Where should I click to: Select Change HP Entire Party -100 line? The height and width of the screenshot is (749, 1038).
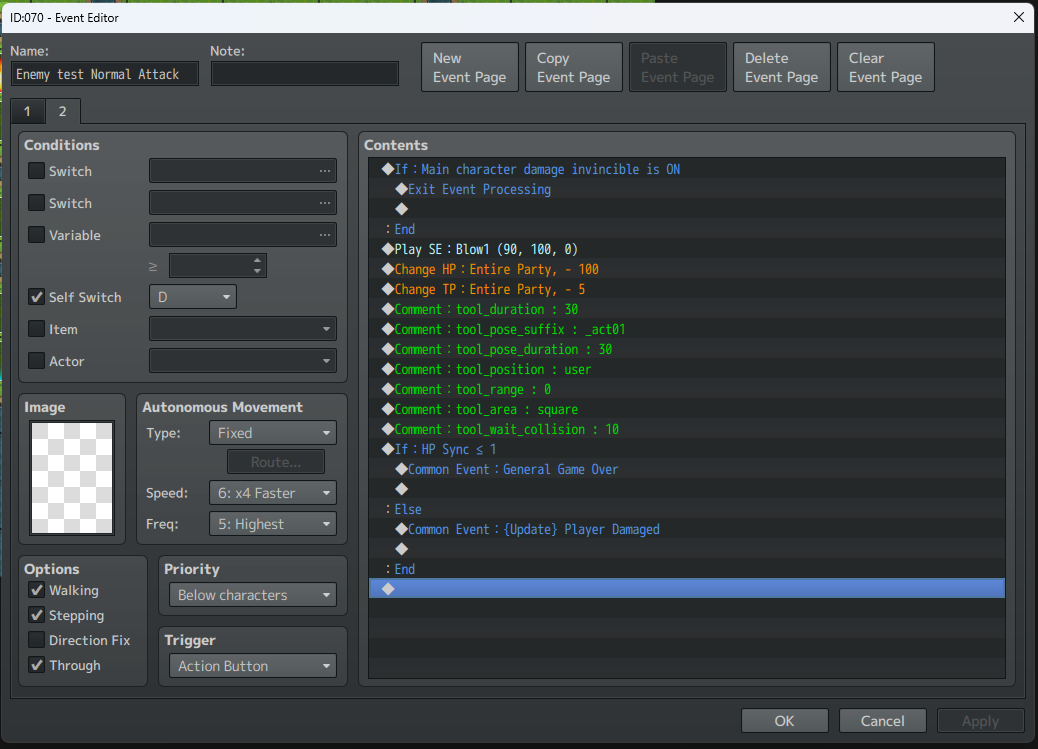pyautogui.click(x=686, y=269)
